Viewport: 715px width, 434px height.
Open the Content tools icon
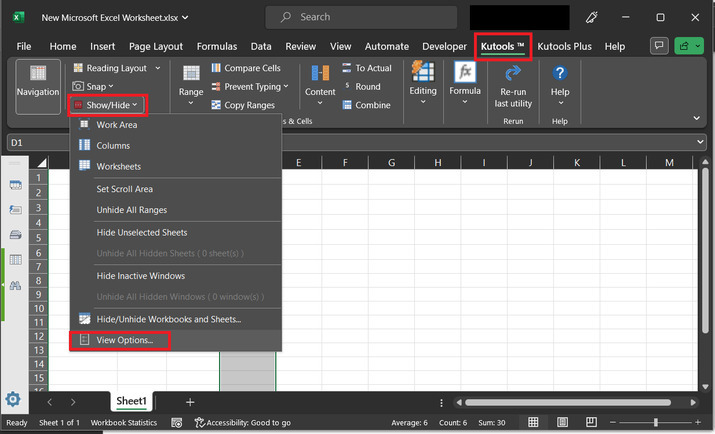coord(320,73)
